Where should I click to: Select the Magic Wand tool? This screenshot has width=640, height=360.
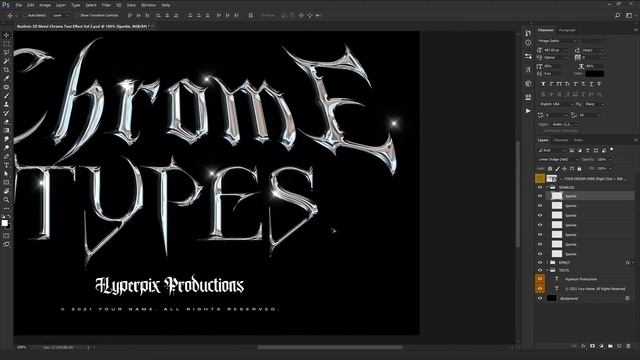(x=6, y=61)
